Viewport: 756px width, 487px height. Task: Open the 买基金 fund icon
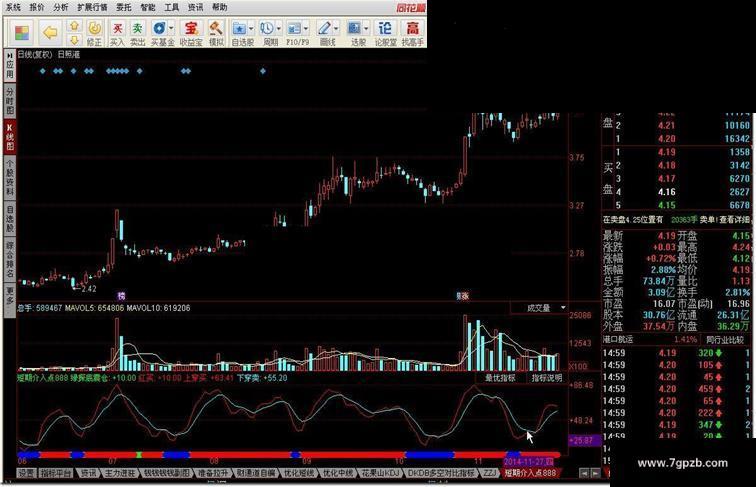pyautogui.click(x=159, y=29)
